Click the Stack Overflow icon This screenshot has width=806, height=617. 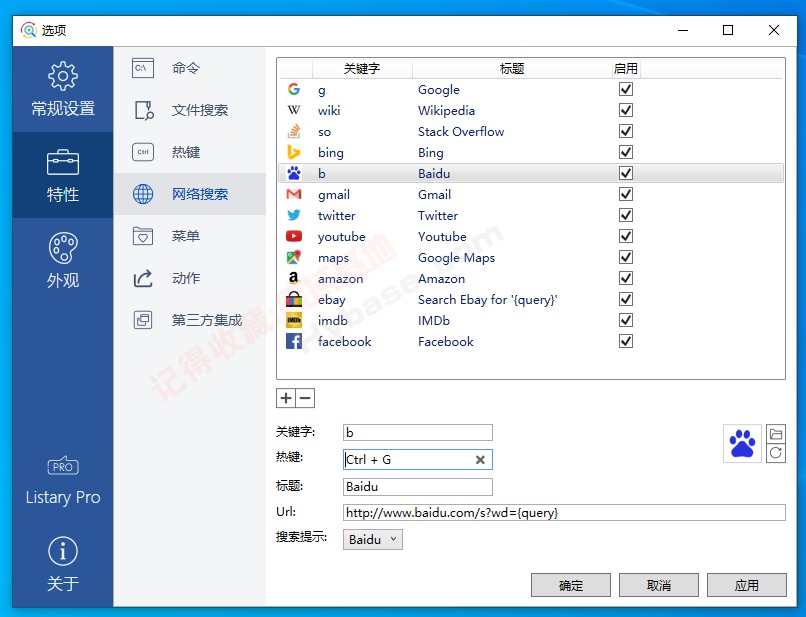click(294, 131)
